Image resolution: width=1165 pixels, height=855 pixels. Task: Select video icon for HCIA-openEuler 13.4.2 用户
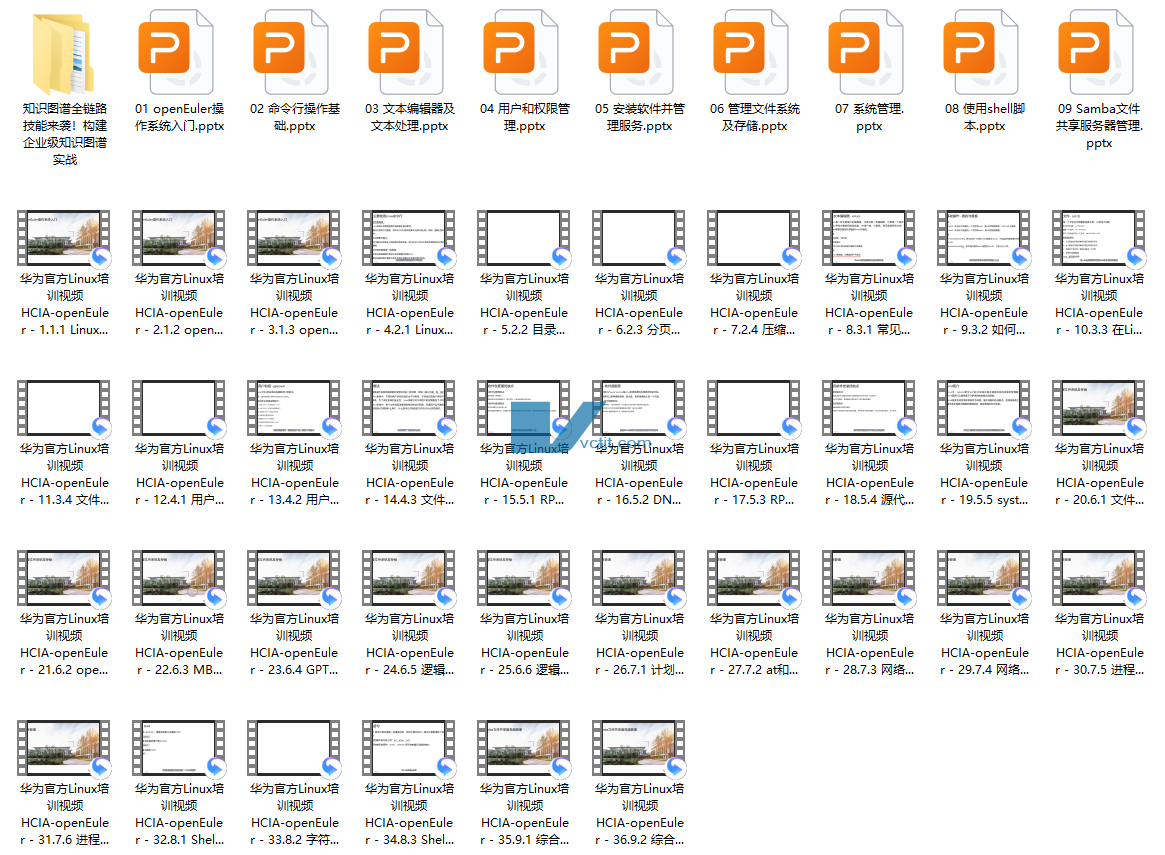pyautogui.click(x=293, y=408)
